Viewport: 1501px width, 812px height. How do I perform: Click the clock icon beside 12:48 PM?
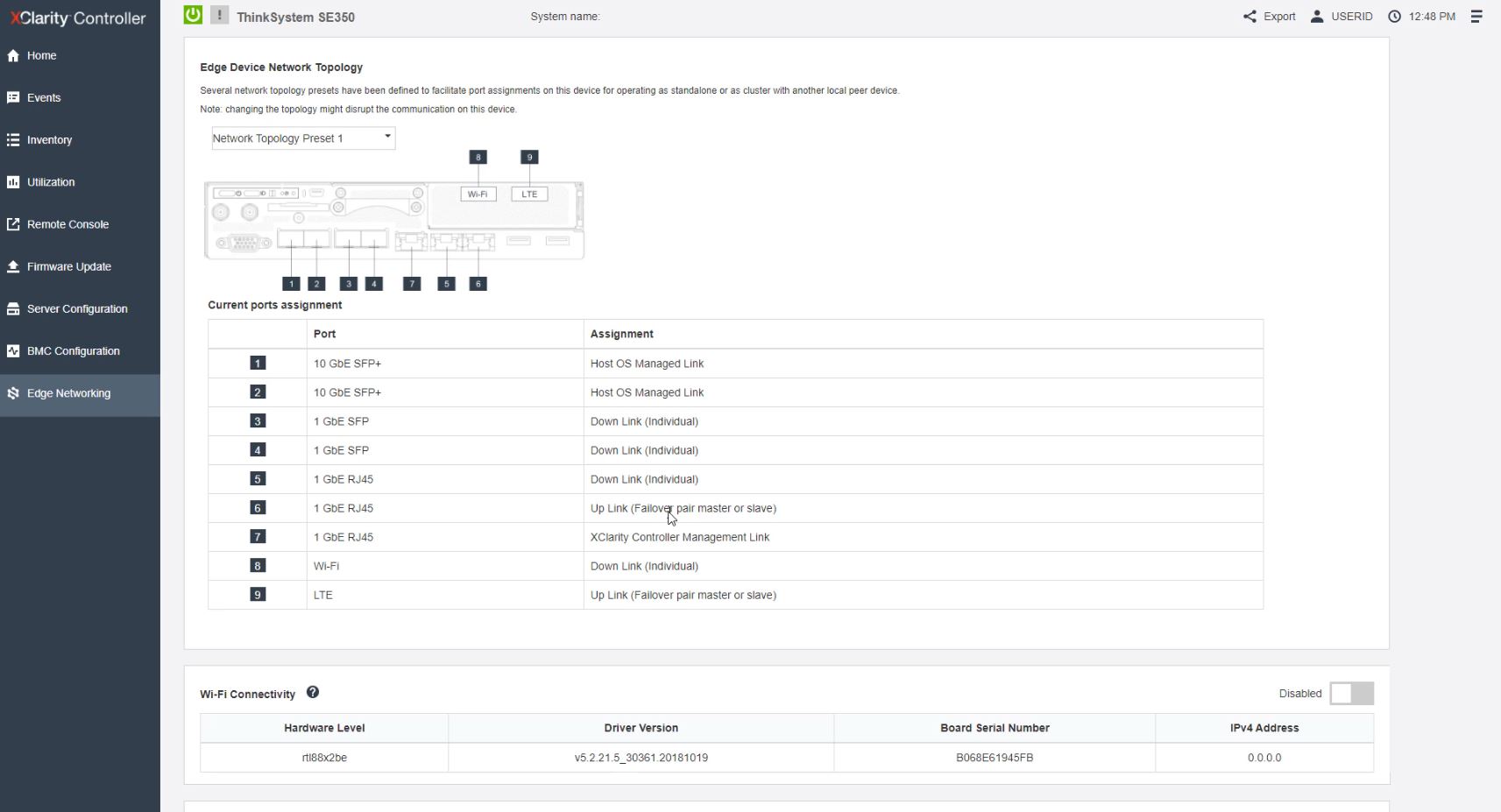[x=1394, y=17]
